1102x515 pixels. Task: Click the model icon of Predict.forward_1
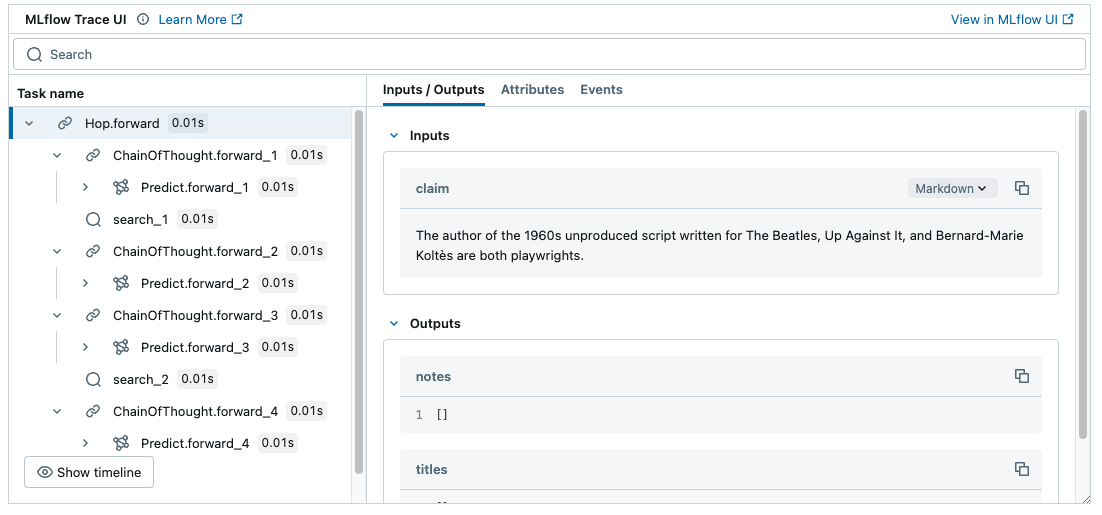tap(121, 187)
